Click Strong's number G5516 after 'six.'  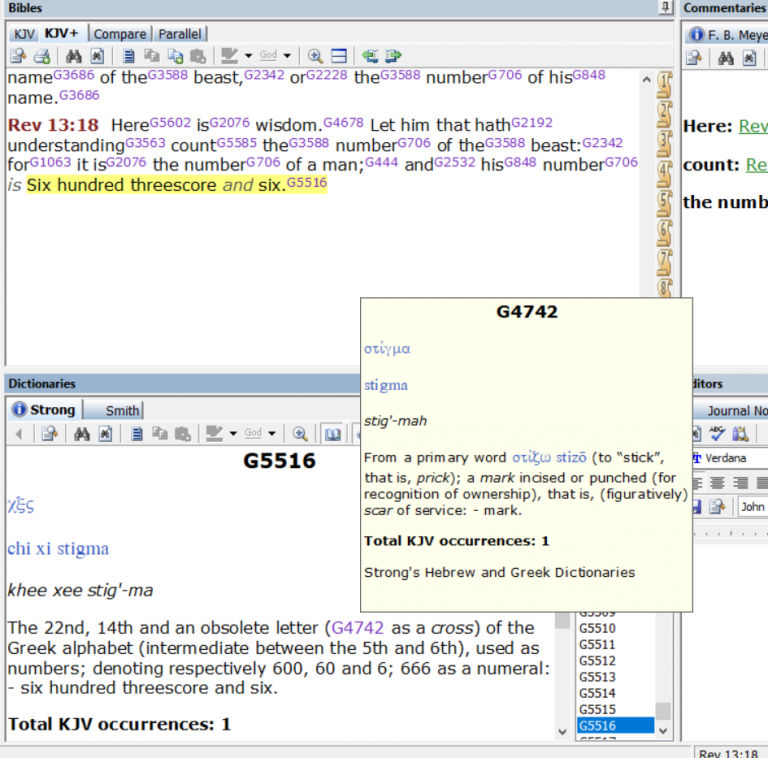click(x=307, y=183)
